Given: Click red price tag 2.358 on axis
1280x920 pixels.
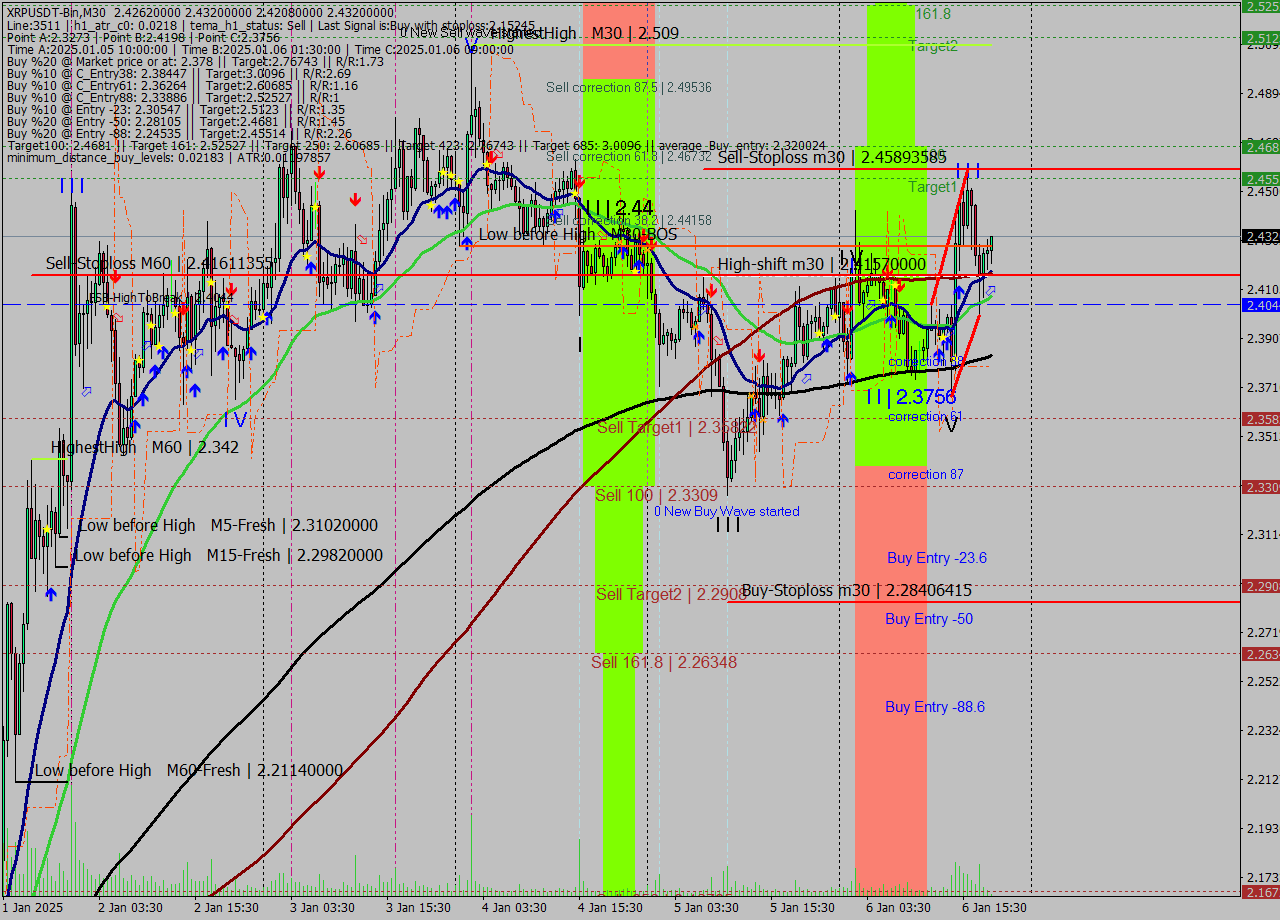Looking at the screenshot, I should 1261,419.
